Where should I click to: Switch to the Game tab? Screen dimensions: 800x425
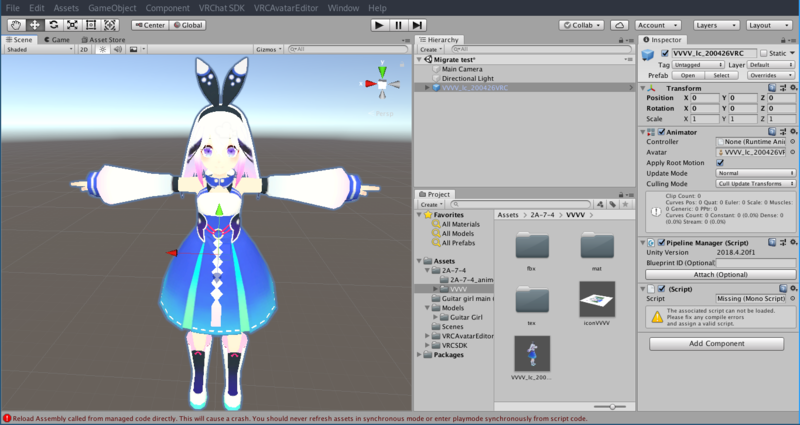point(57,40)
